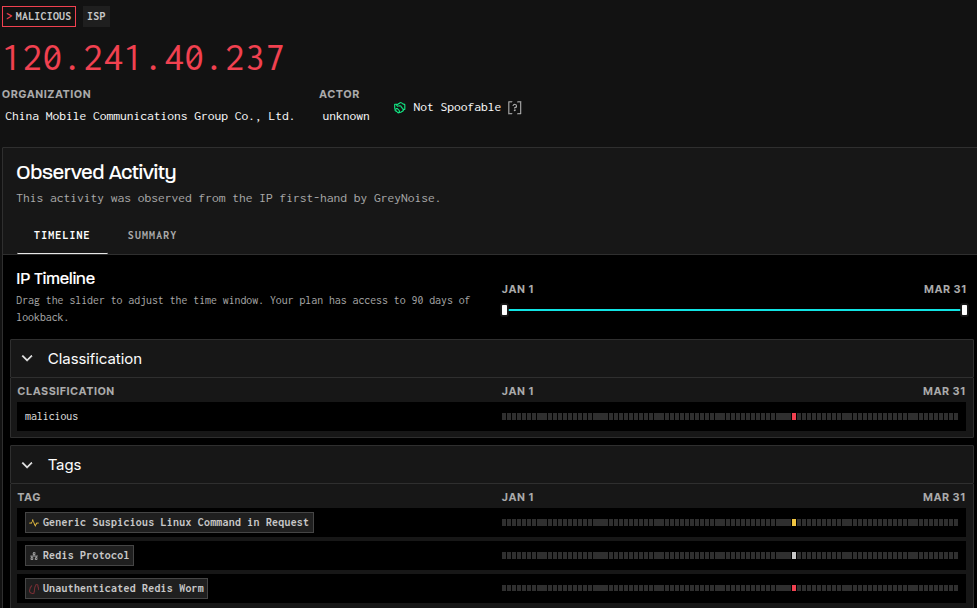The width and height of the screenshot is (977, 608).
Task: Click the MALICIOUS classification badge
Action: [x=39, y=17]
